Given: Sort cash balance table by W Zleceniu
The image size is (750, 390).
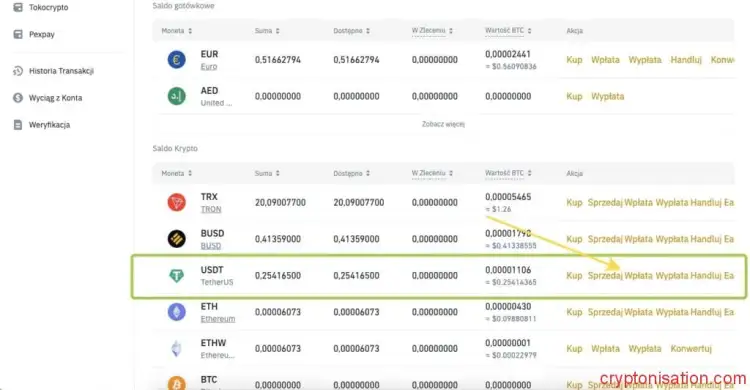Looking at the screenshot, I should point(432,31).
